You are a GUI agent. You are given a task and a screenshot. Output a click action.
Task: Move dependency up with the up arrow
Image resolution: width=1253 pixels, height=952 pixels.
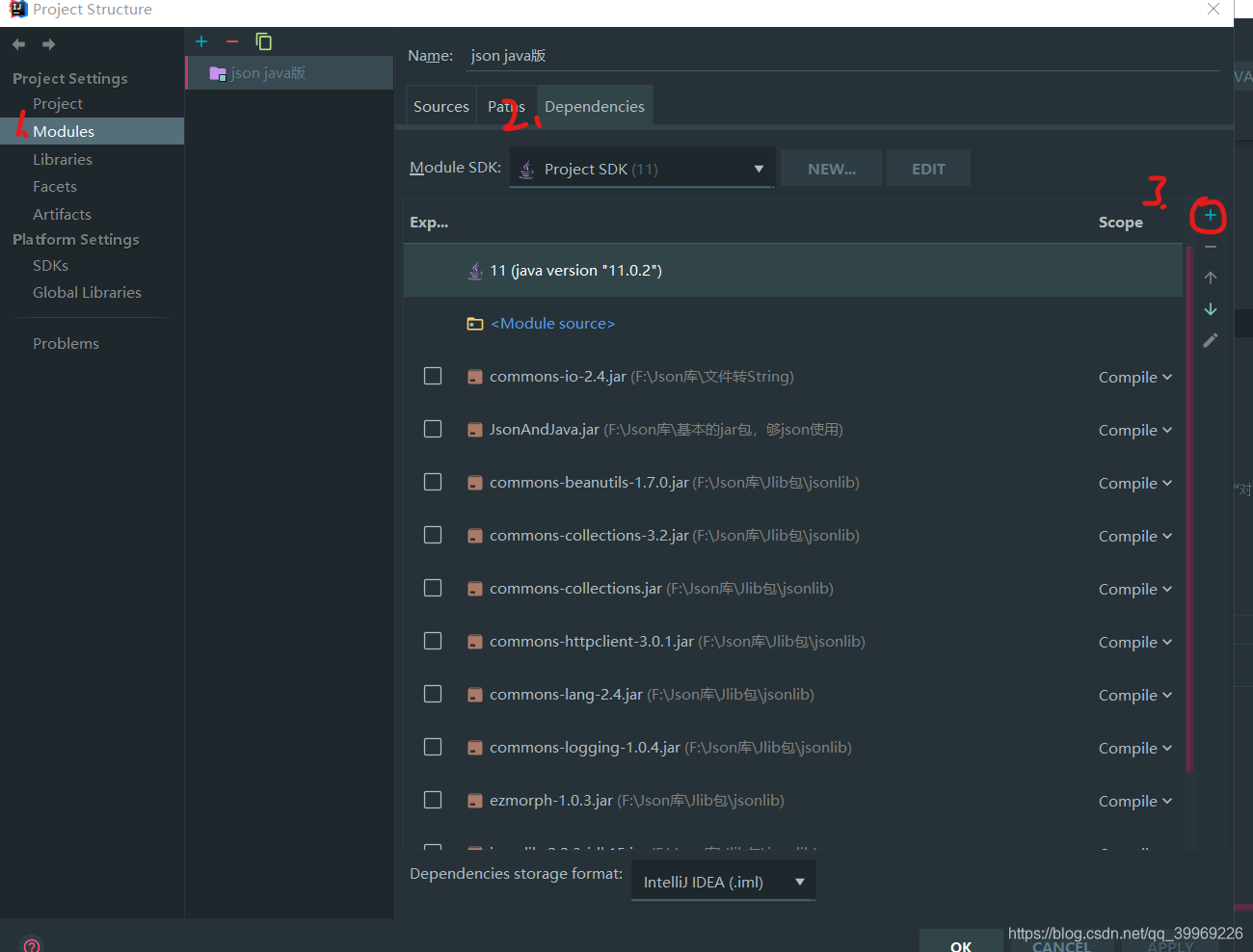pyautogui.click(x=1211, y=278)
